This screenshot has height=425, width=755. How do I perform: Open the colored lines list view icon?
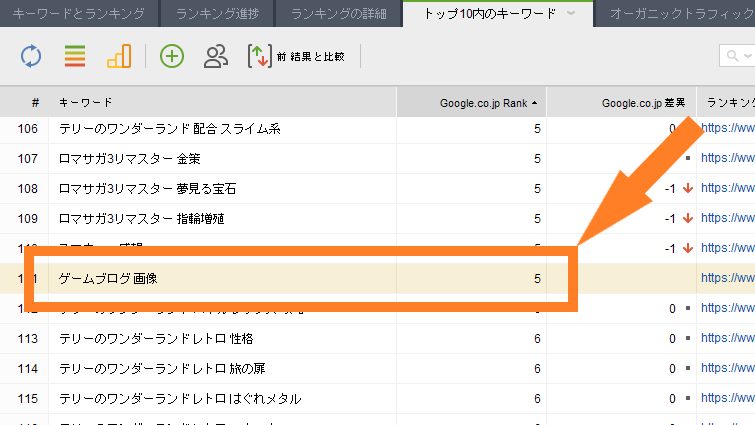tap(75, 56)
